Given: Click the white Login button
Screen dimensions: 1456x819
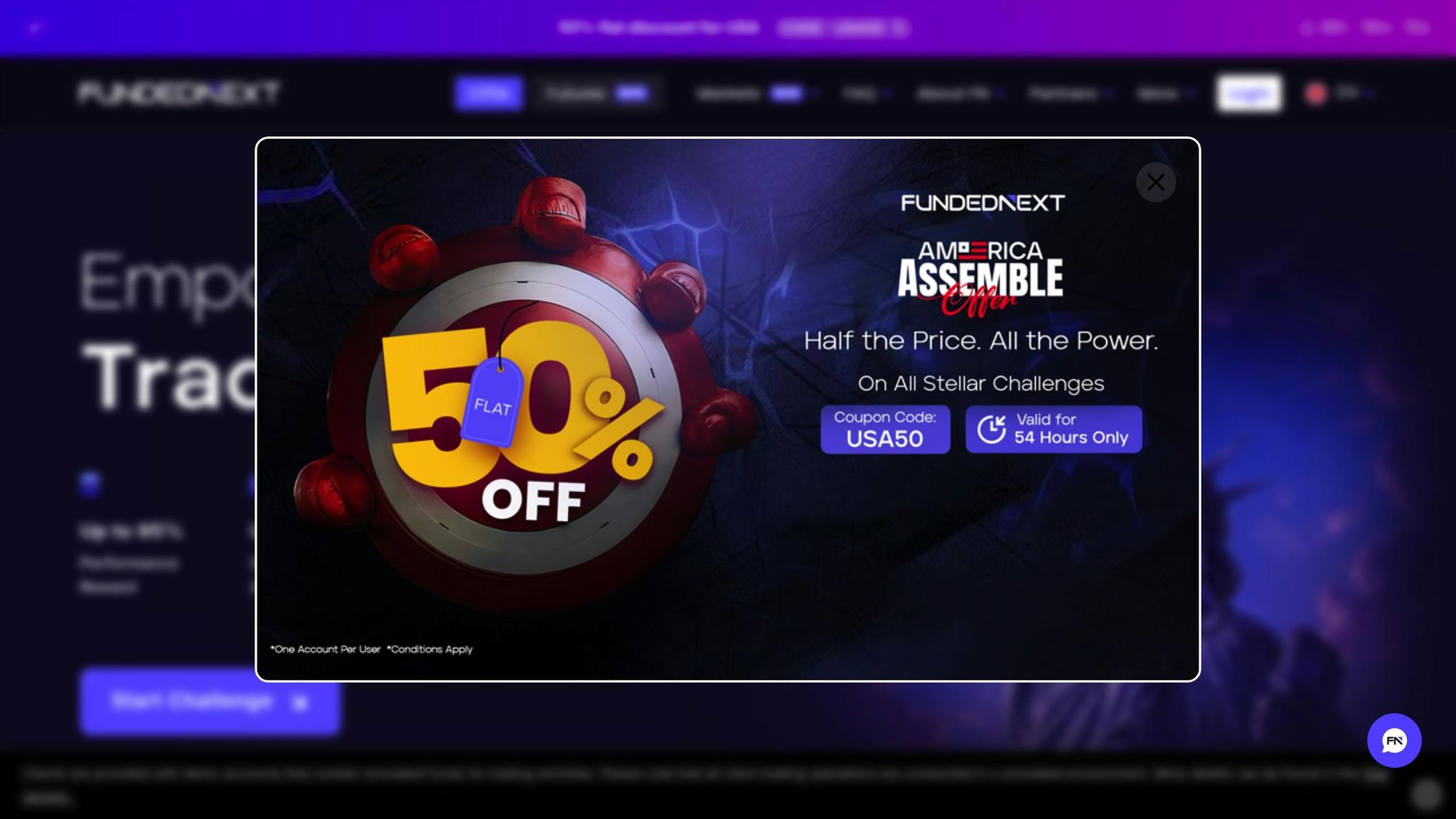Looking at the screenshot, I should [x=1249, y=93].
